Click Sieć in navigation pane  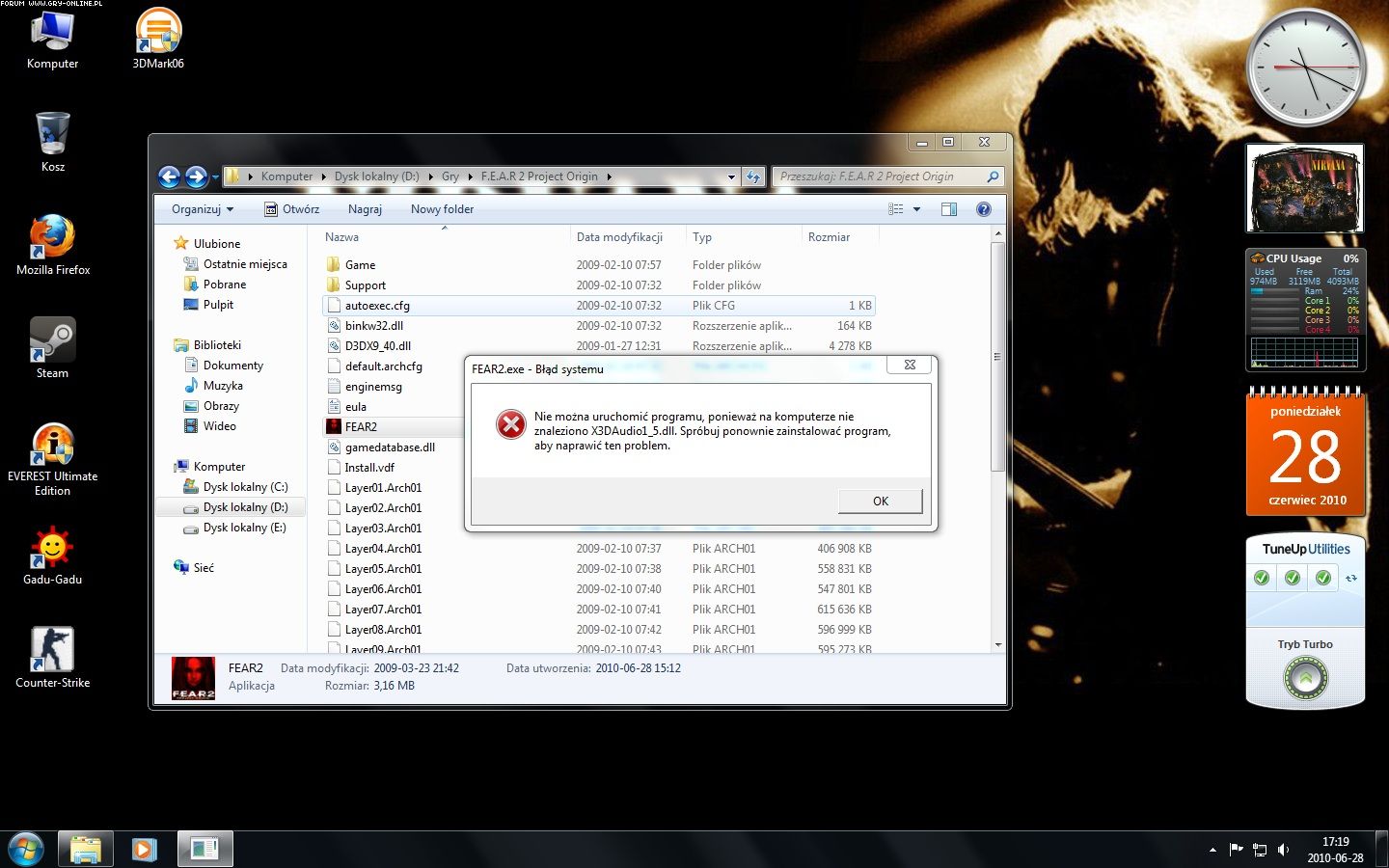pos(203,568)
